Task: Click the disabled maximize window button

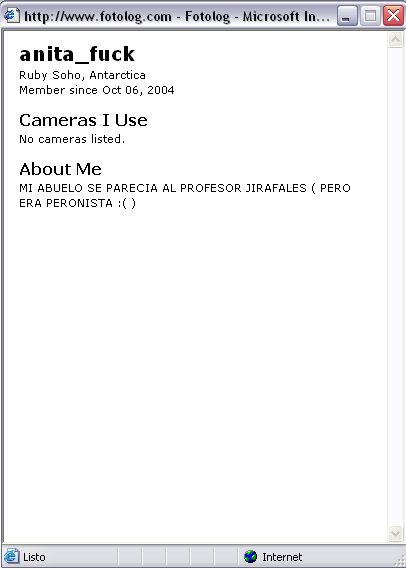Action: pyautogui.click(x=370, y=16)
